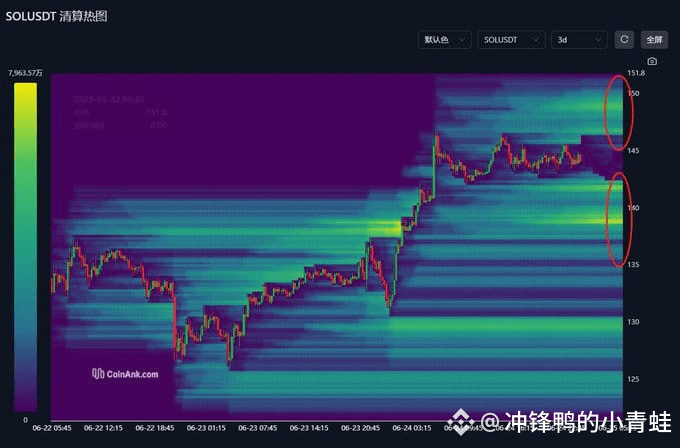Click the 125 price axis label

click(633, 379)
